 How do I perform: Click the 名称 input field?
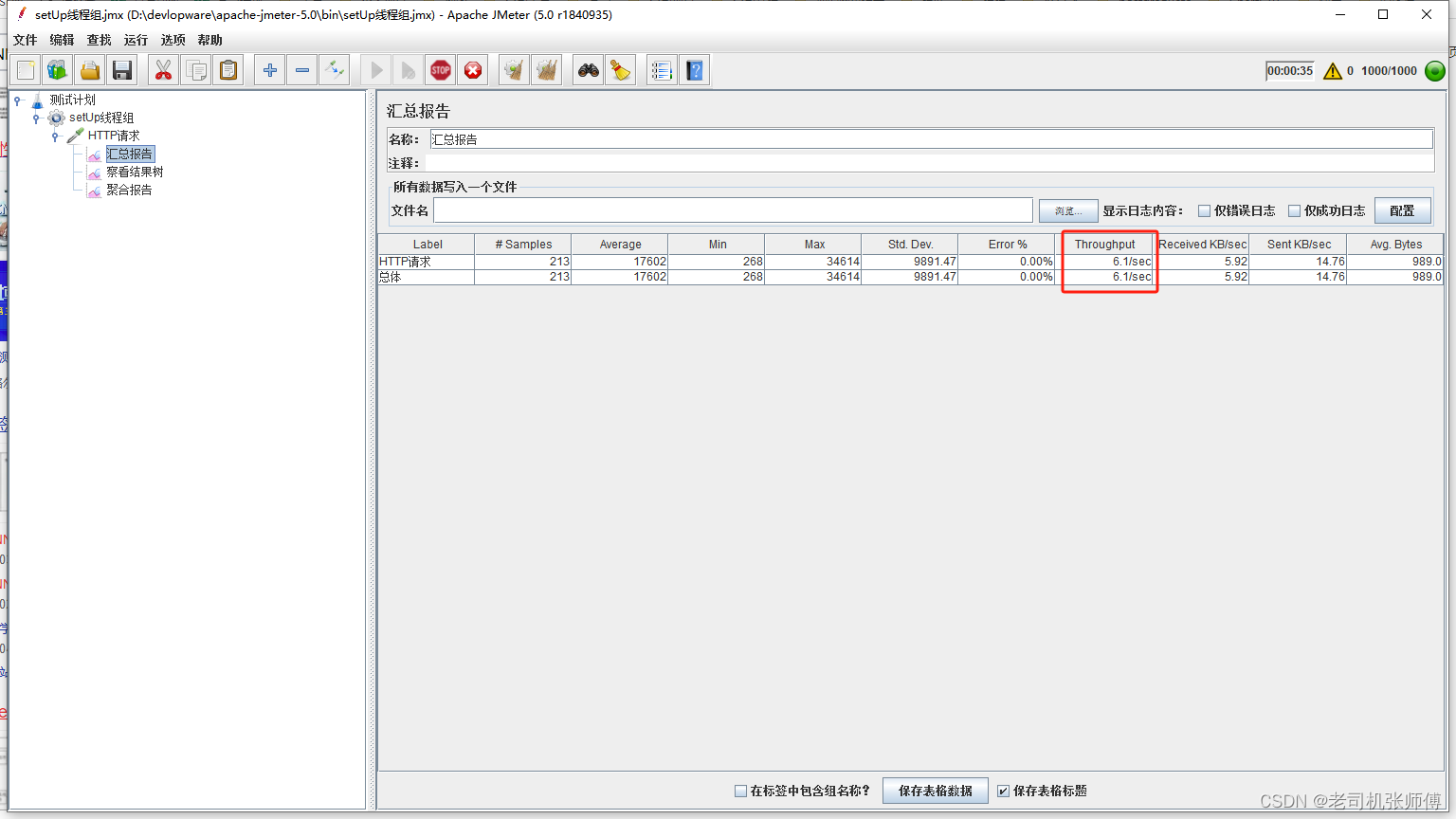point(931,139)
